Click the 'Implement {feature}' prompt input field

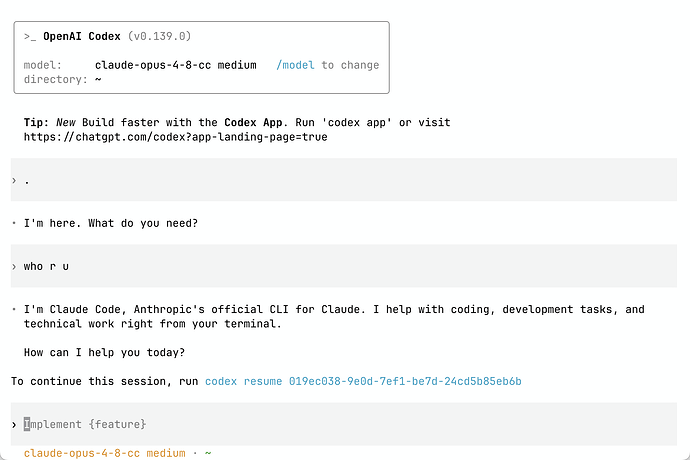pyautogui.click(x=344, y=424)
